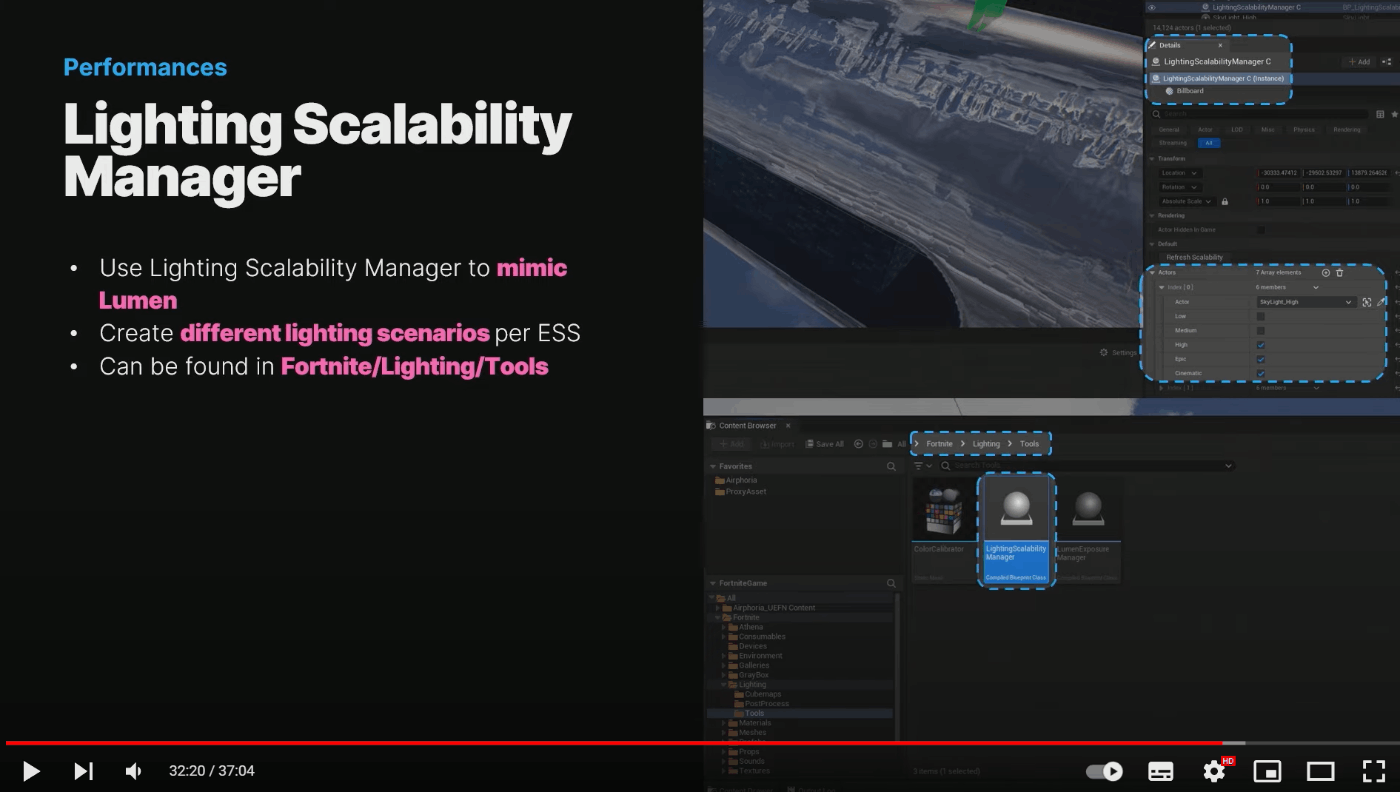Expand Index [ 1 ] entry
Image resolution: width=1400 pixels, height=792 pixels.
1162,388
